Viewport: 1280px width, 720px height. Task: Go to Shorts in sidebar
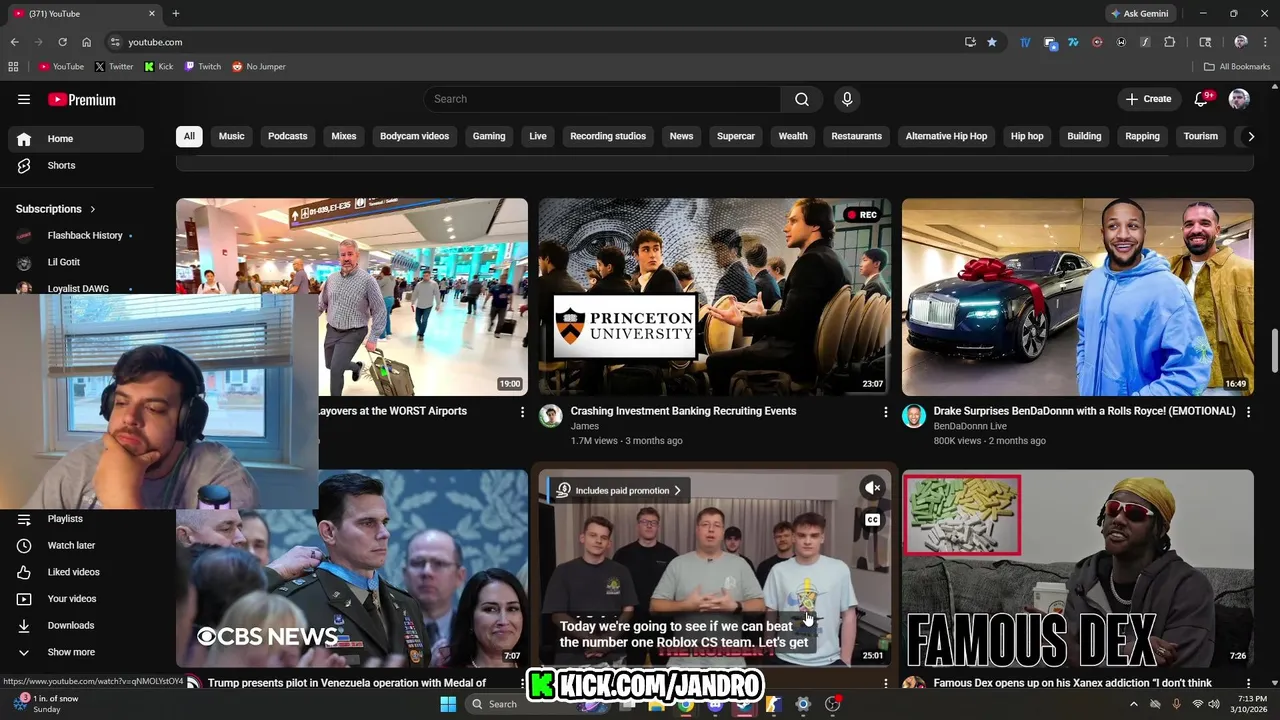[76, 165]
